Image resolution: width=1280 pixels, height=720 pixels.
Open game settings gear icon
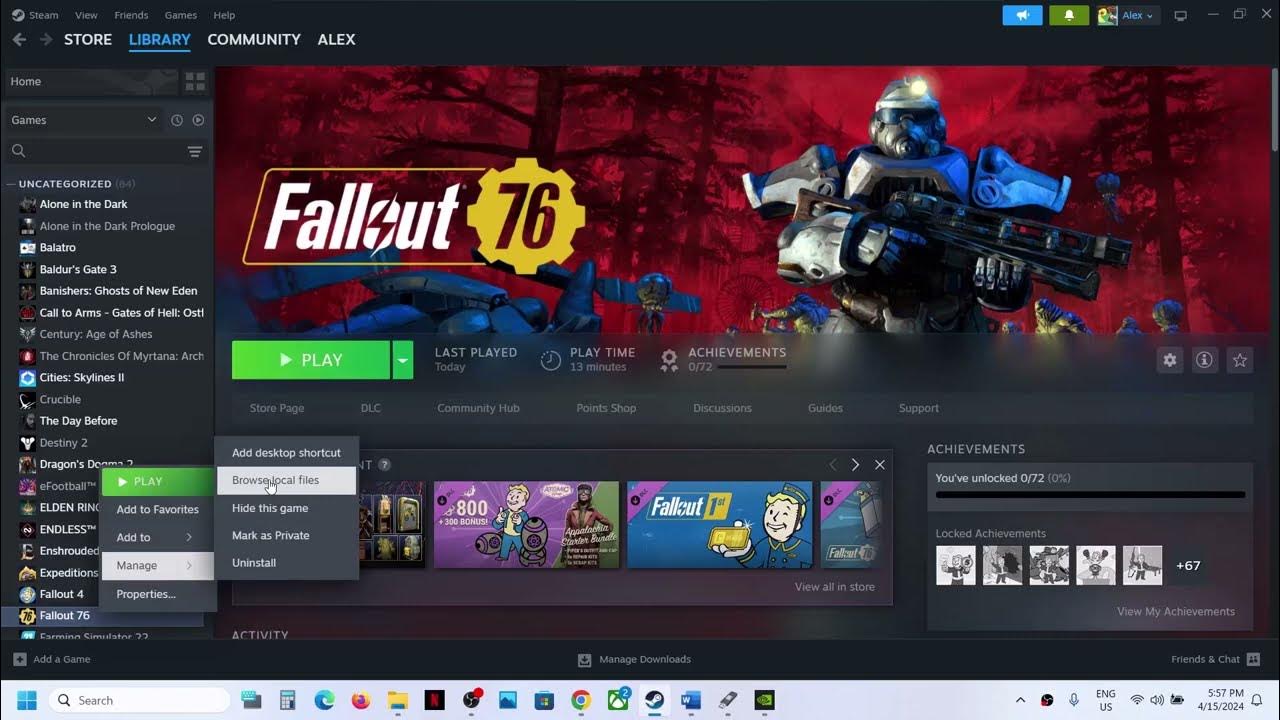[1170, 360]
